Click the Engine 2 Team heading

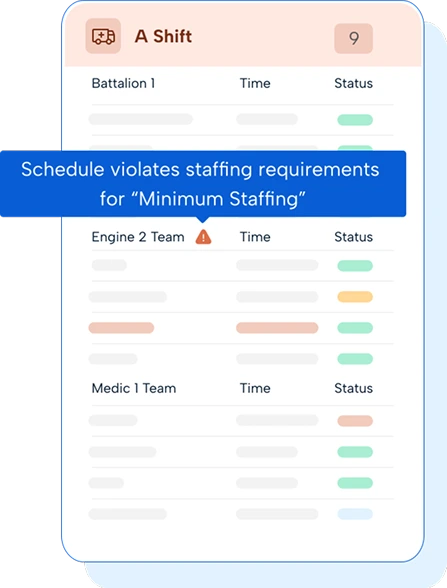(138, 237)
